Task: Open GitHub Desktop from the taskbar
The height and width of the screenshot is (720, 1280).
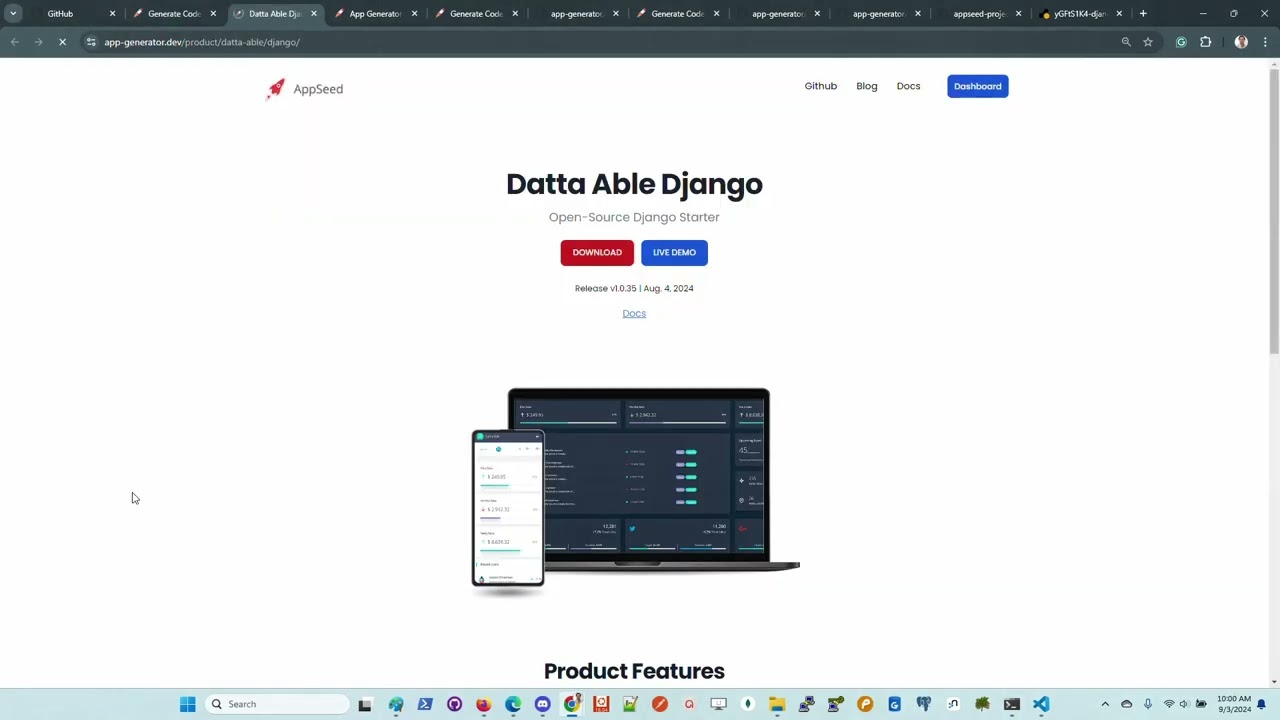Action: pos(454,704)
